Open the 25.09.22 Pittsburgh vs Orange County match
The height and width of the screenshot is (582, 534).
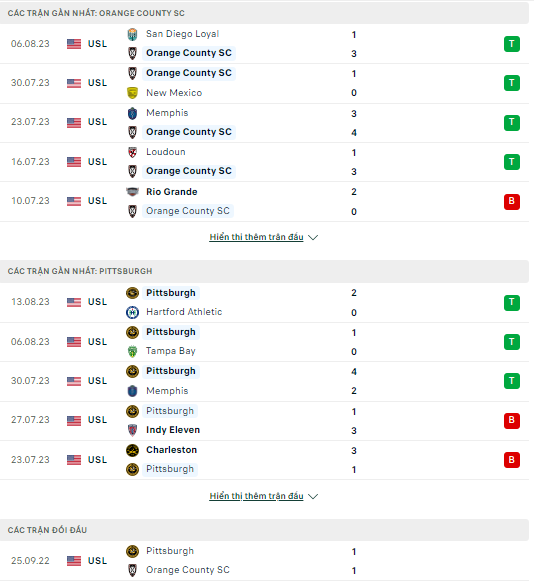(264, 561)
